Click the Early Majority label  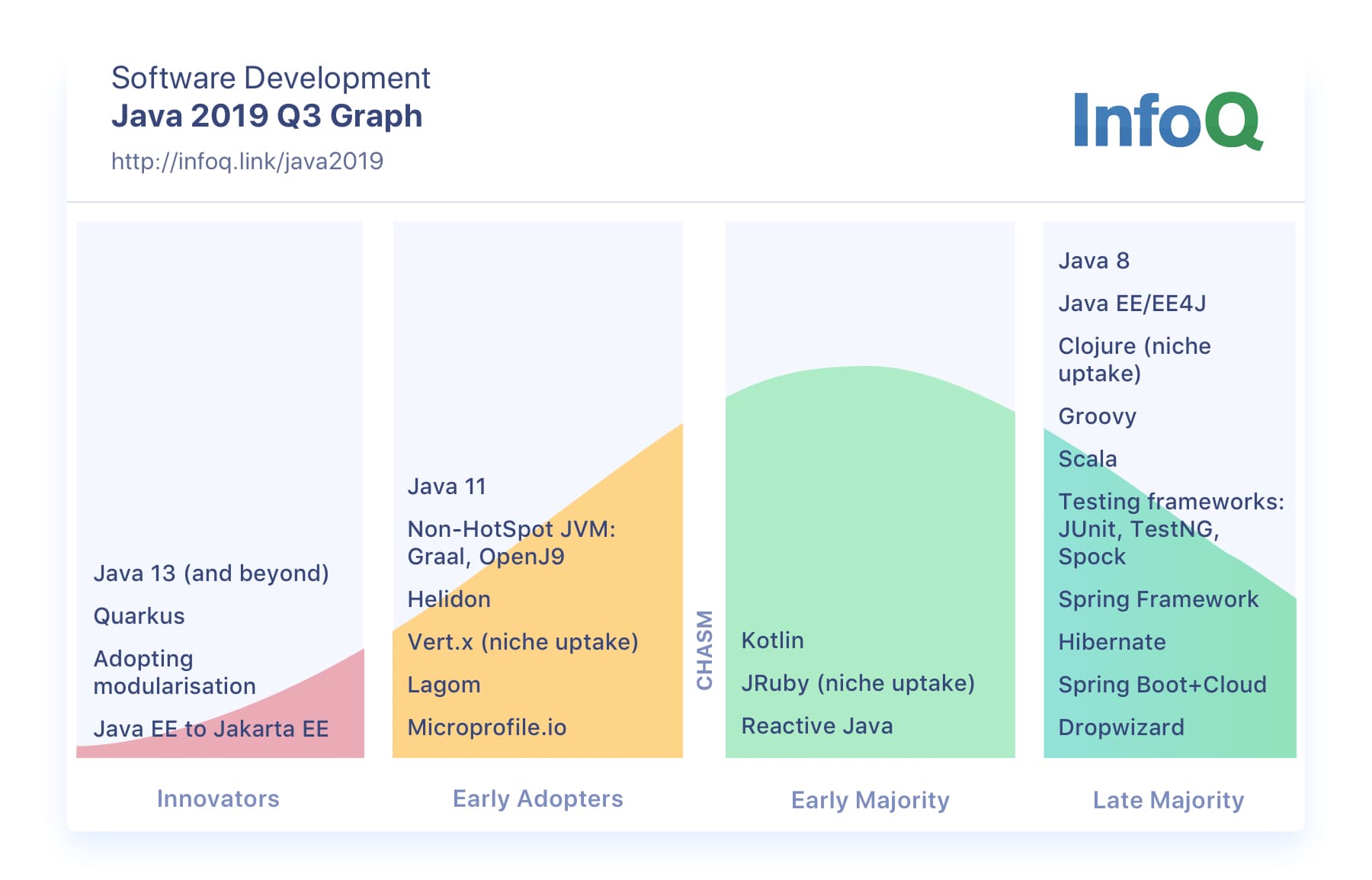[870, 801]
